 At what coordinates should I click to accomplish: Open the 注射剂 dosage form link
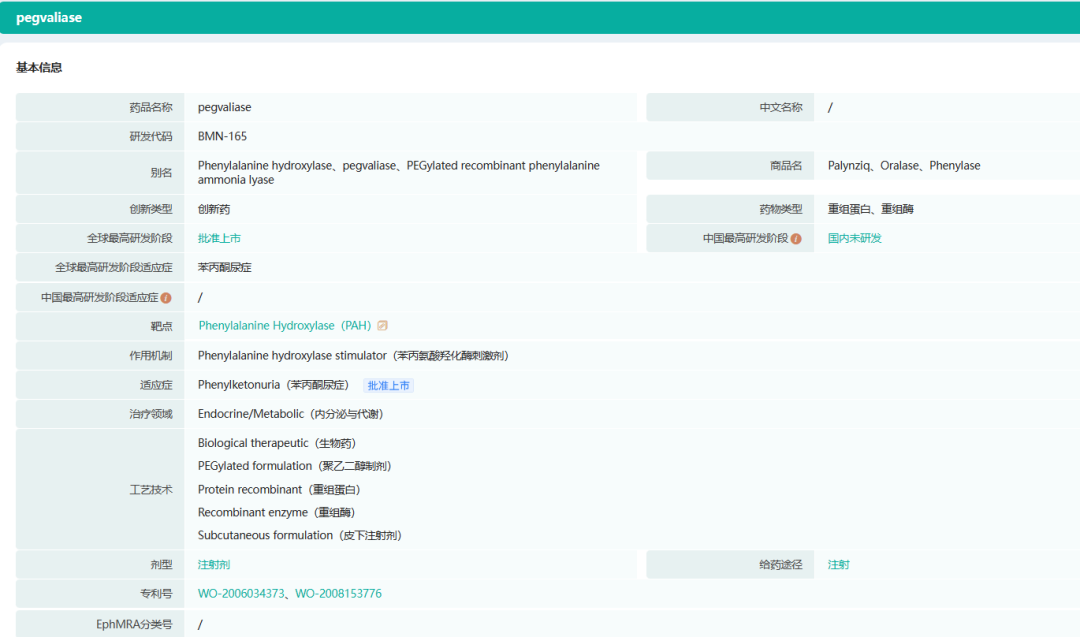pyautogui.click(x=213, y=565)
